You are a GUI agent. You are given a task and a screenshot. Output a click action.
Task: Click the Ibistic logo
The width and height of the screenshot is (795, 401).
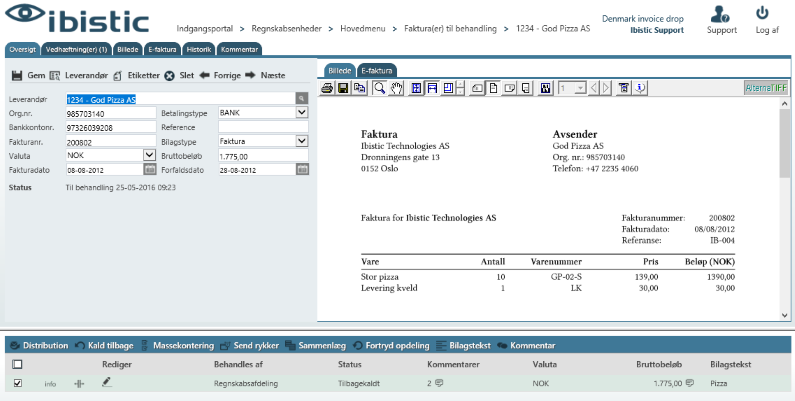pyautogui.click(x=77, y=19)
